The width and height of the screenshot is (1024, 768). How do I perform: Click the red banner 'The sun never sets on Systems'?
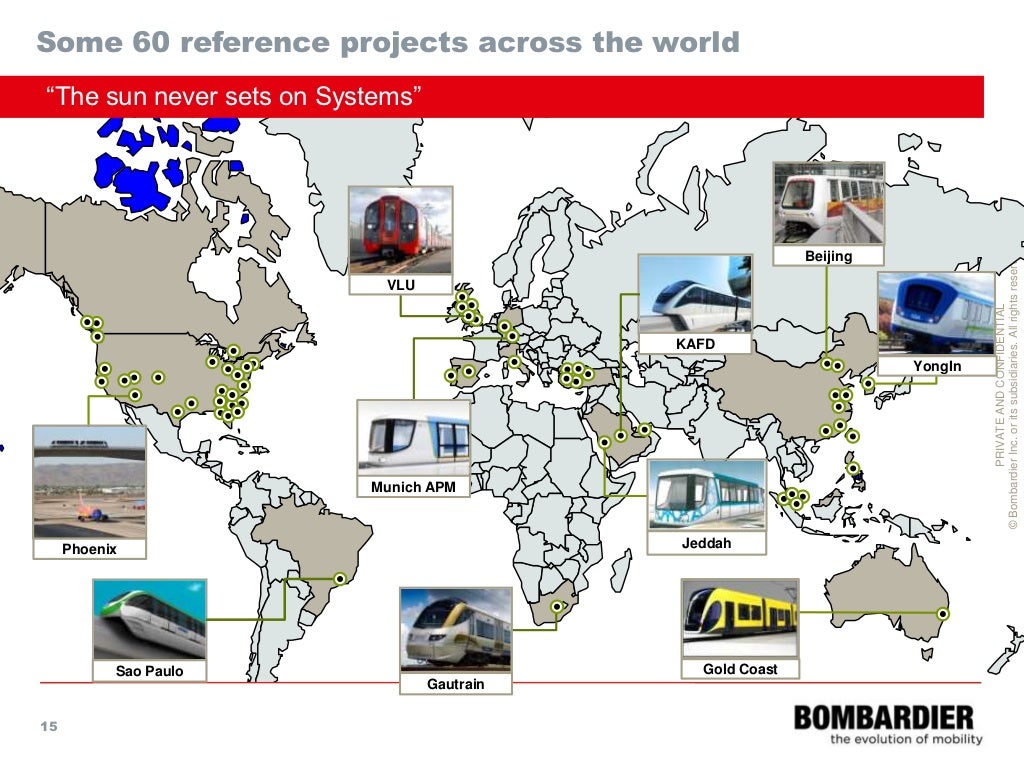492,97
